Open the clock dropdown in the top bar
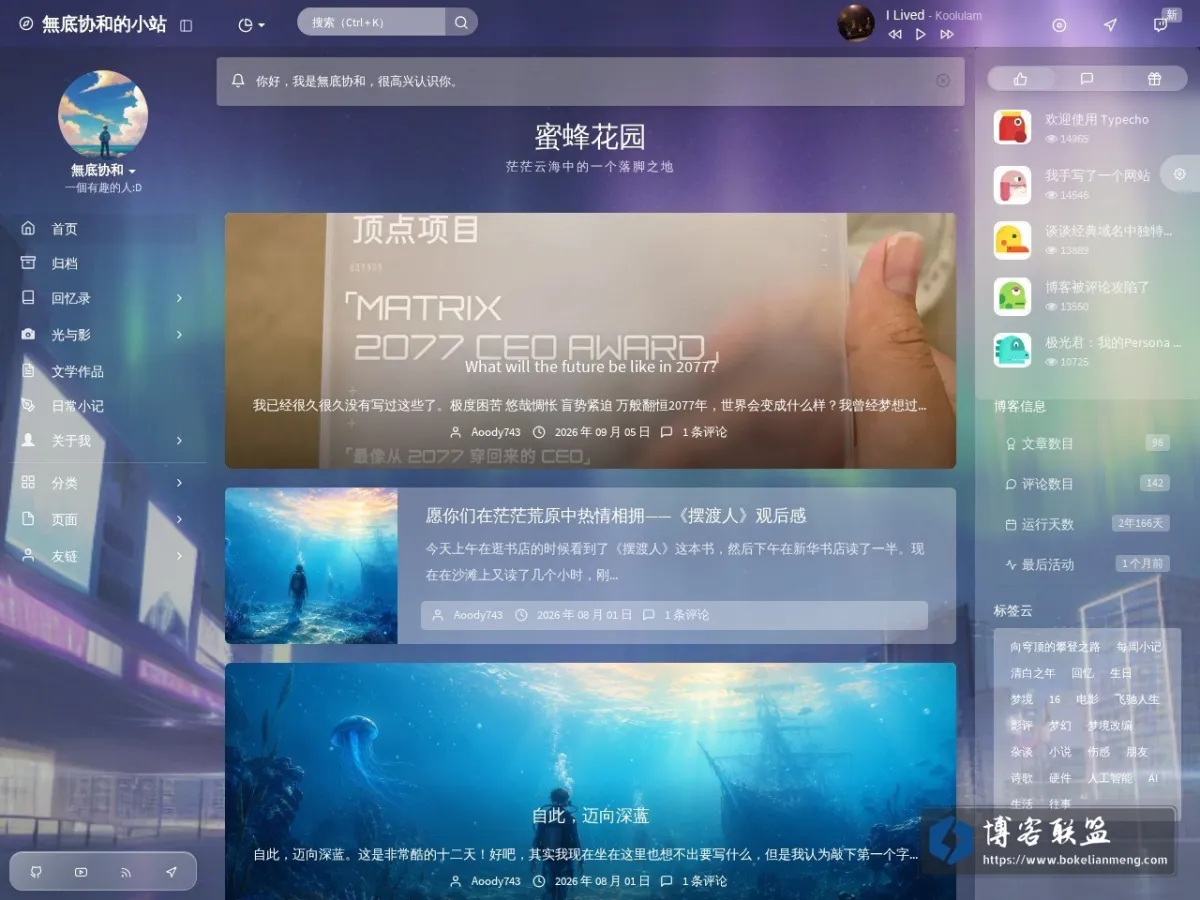Viewport: 1200px width, 900px height. tap(251, 25)
